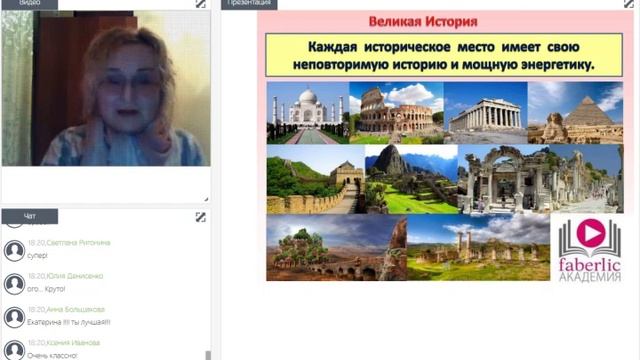Click the presenter's webcam video feed
The height and width of the screenshot is (360, 640).
point(106,88)
